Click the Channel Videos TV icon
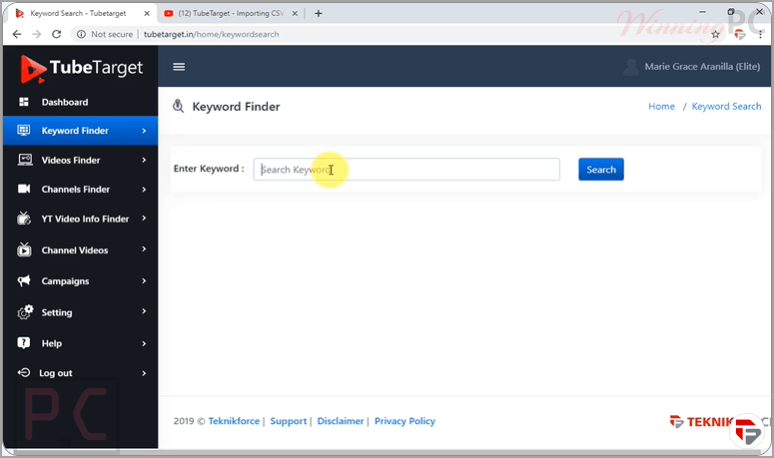This screenshot has width=774, height=458. 24,250
